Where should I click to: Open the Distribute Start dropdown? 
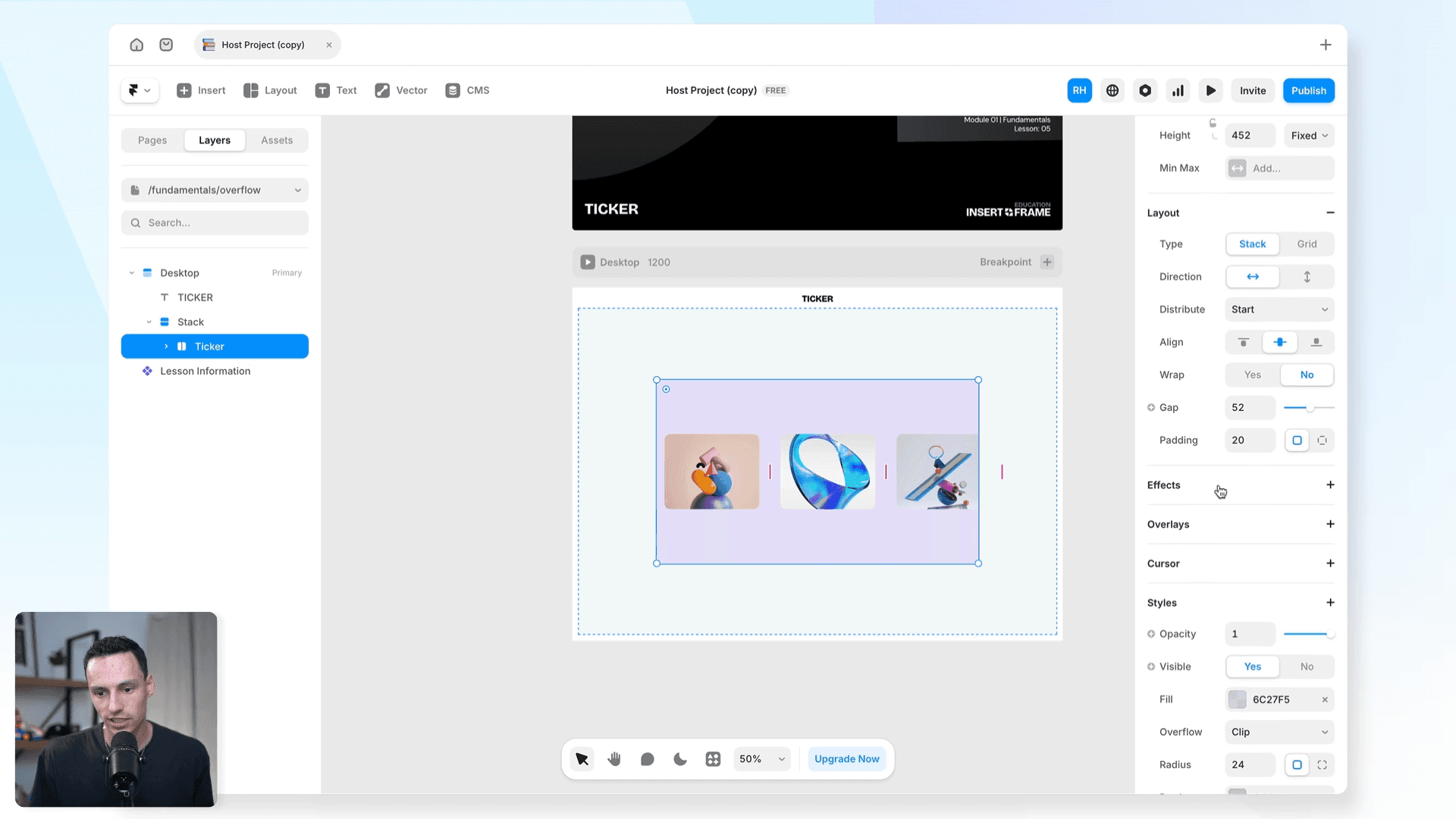[1279, 309]
